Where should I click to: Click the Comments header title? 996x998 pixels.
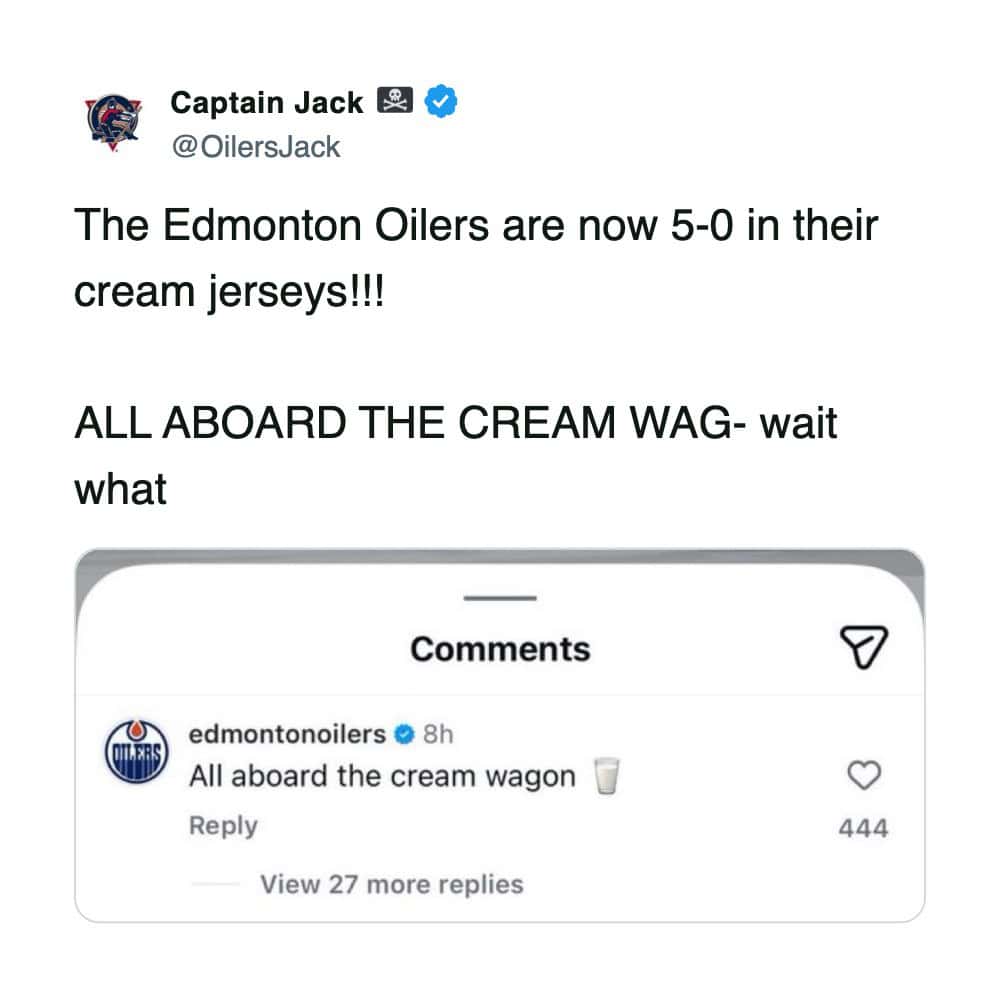(500, 649)
